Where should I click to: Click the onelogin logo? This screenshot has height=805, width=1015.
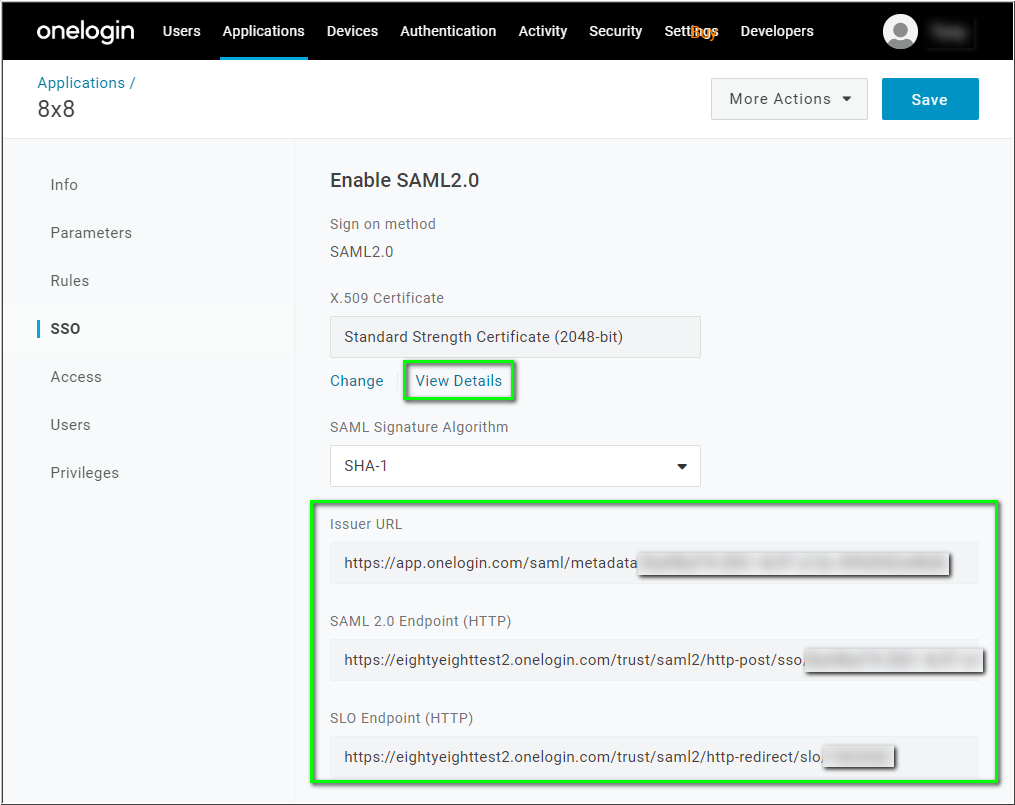pyautogui.click(x=85, y=31)
